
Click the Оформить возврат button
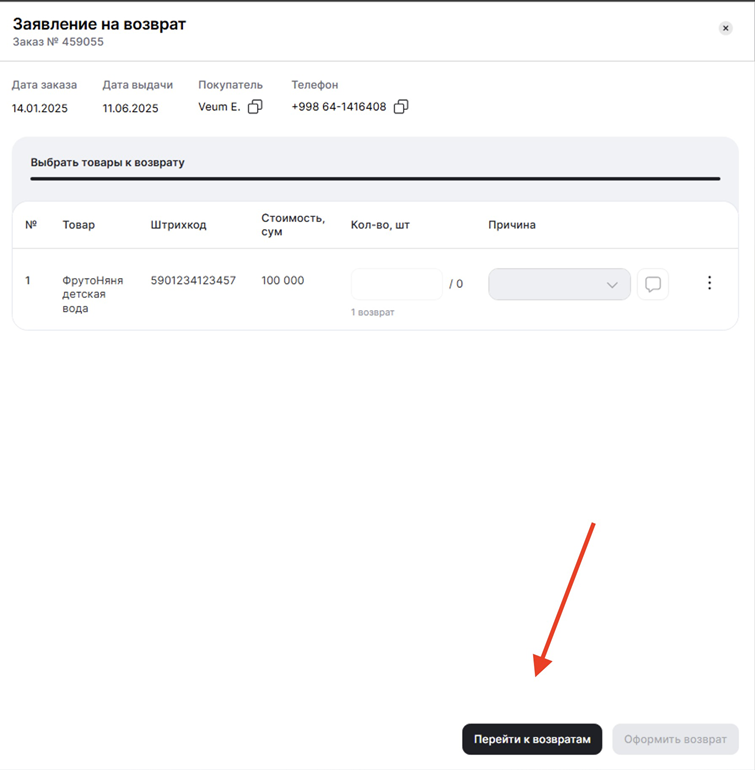click(675, 739)
